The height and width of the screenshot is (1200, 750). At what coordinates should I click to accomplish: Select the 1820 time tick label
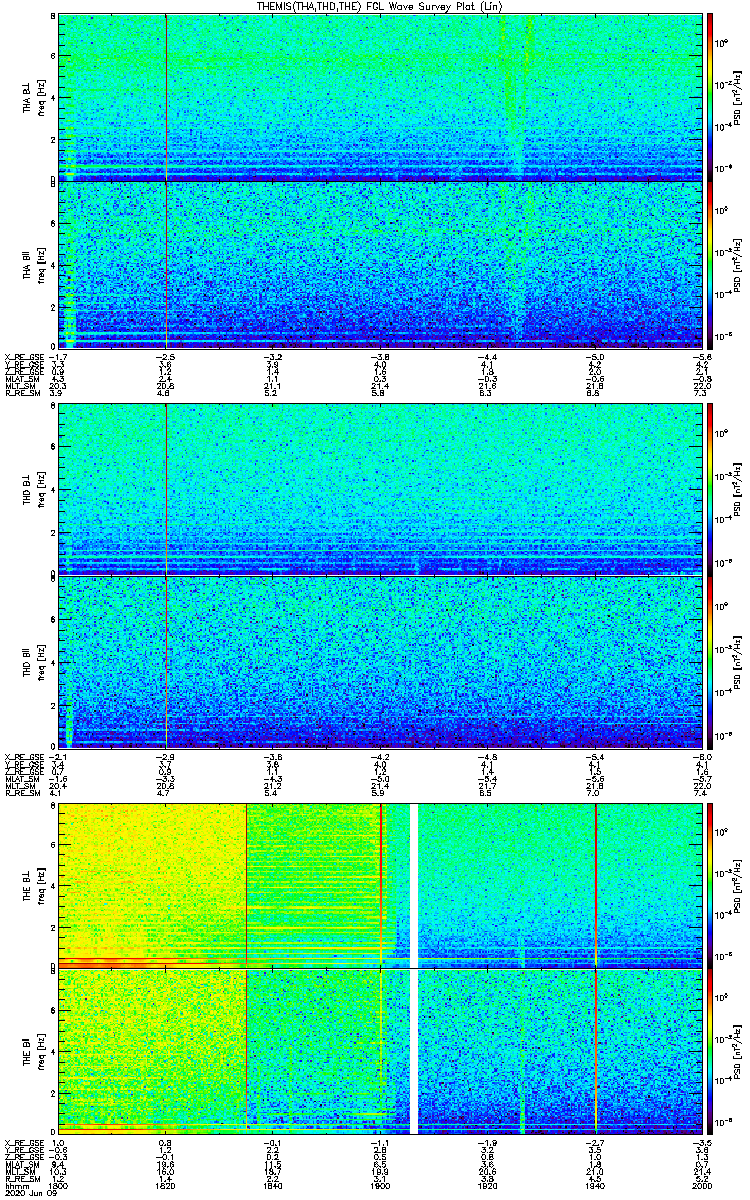165,1184
